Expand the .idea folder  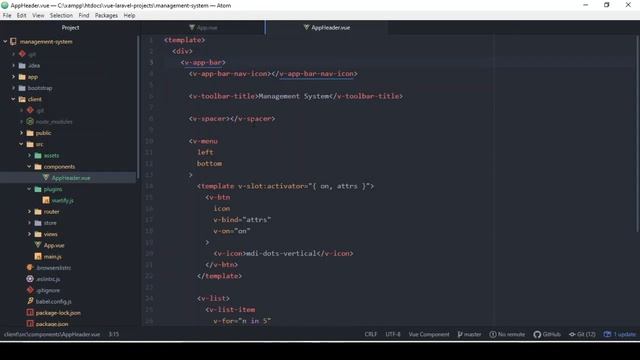click(x=13, y=65)
